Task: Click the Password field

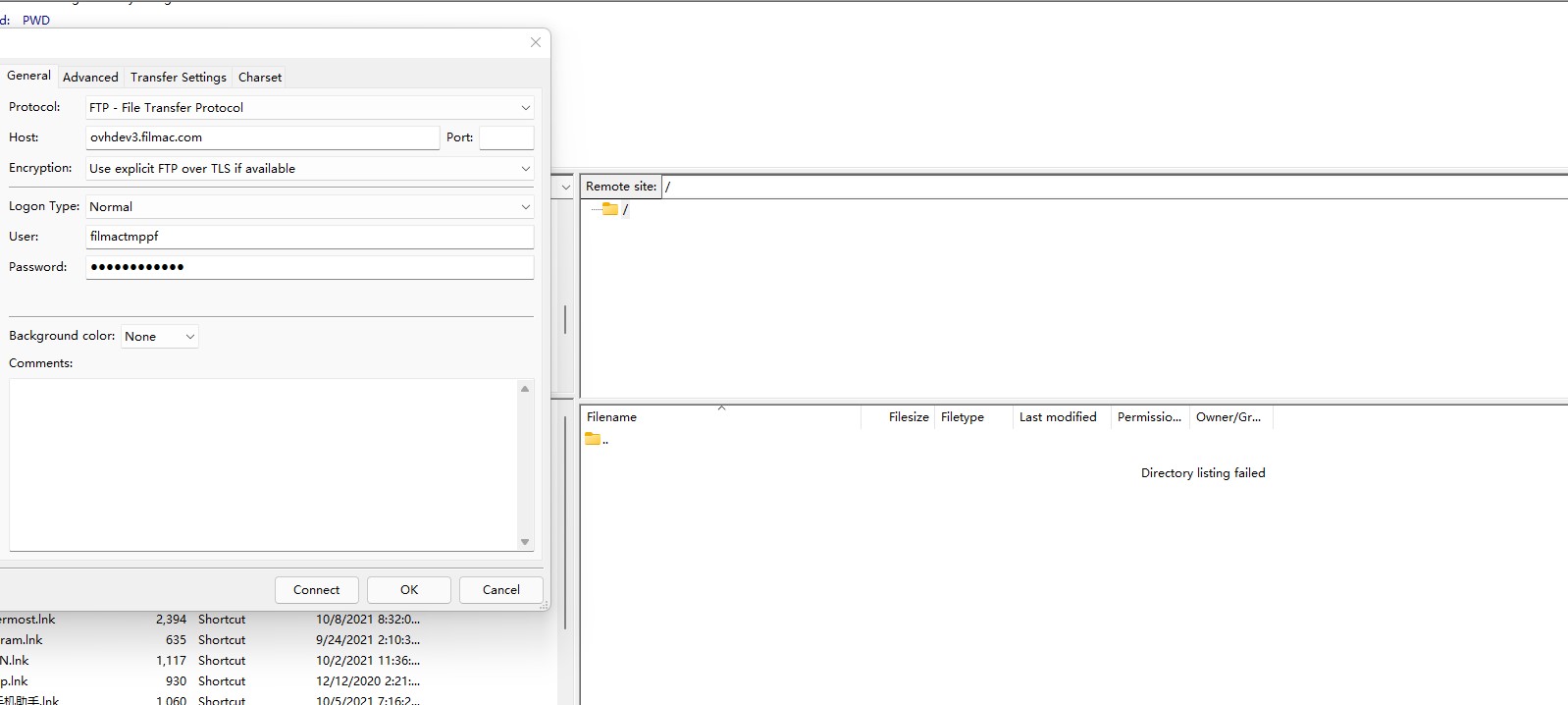Action: [x=310, y=267]
